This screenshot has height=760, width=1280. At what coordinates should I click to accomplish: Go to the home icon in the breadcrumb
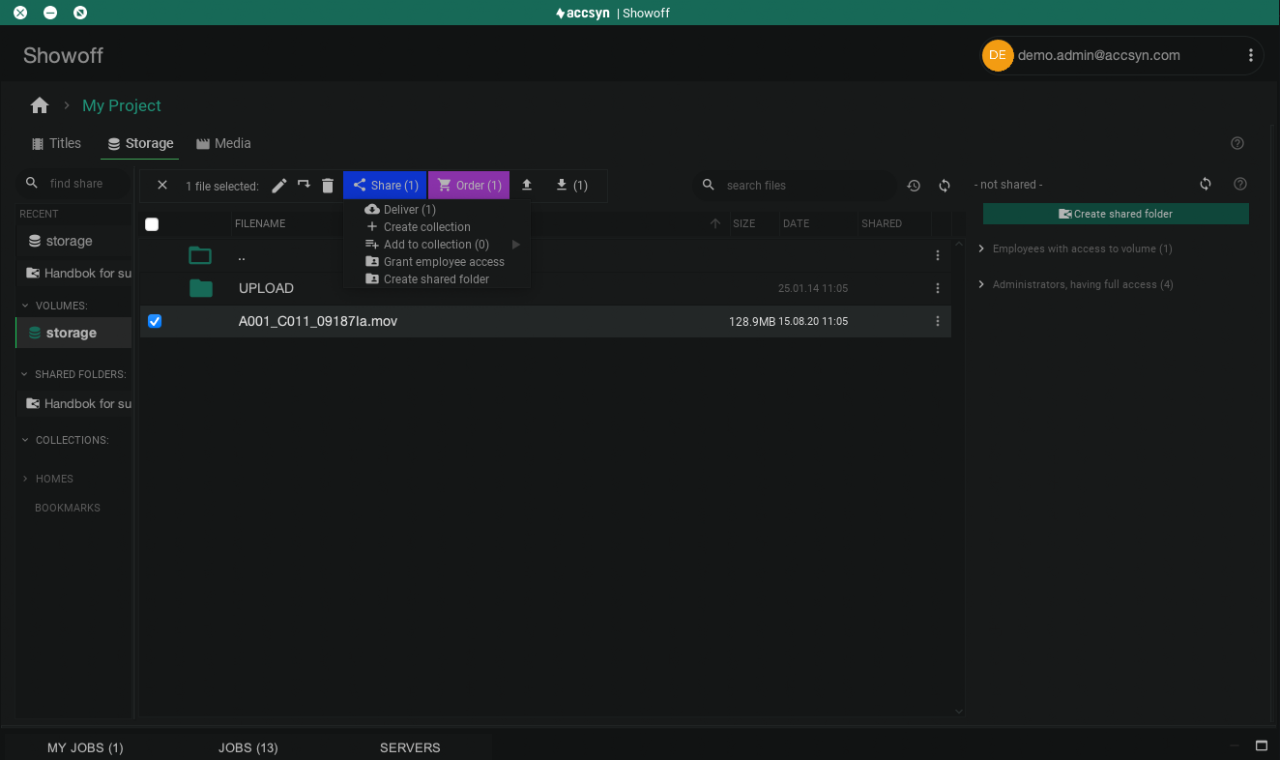(x=40, y=105)
